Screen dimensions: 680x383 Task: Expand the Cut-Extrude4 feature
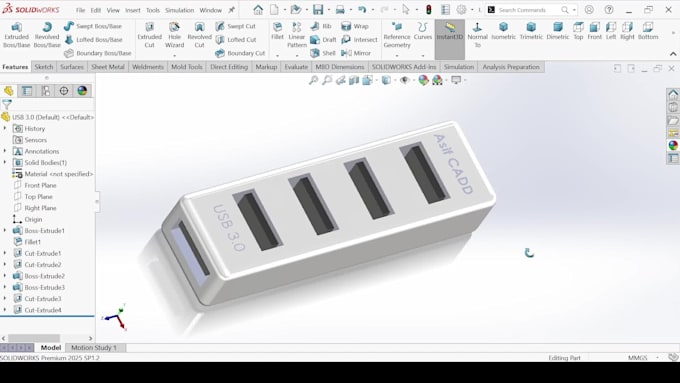click(x=5, y=310)
